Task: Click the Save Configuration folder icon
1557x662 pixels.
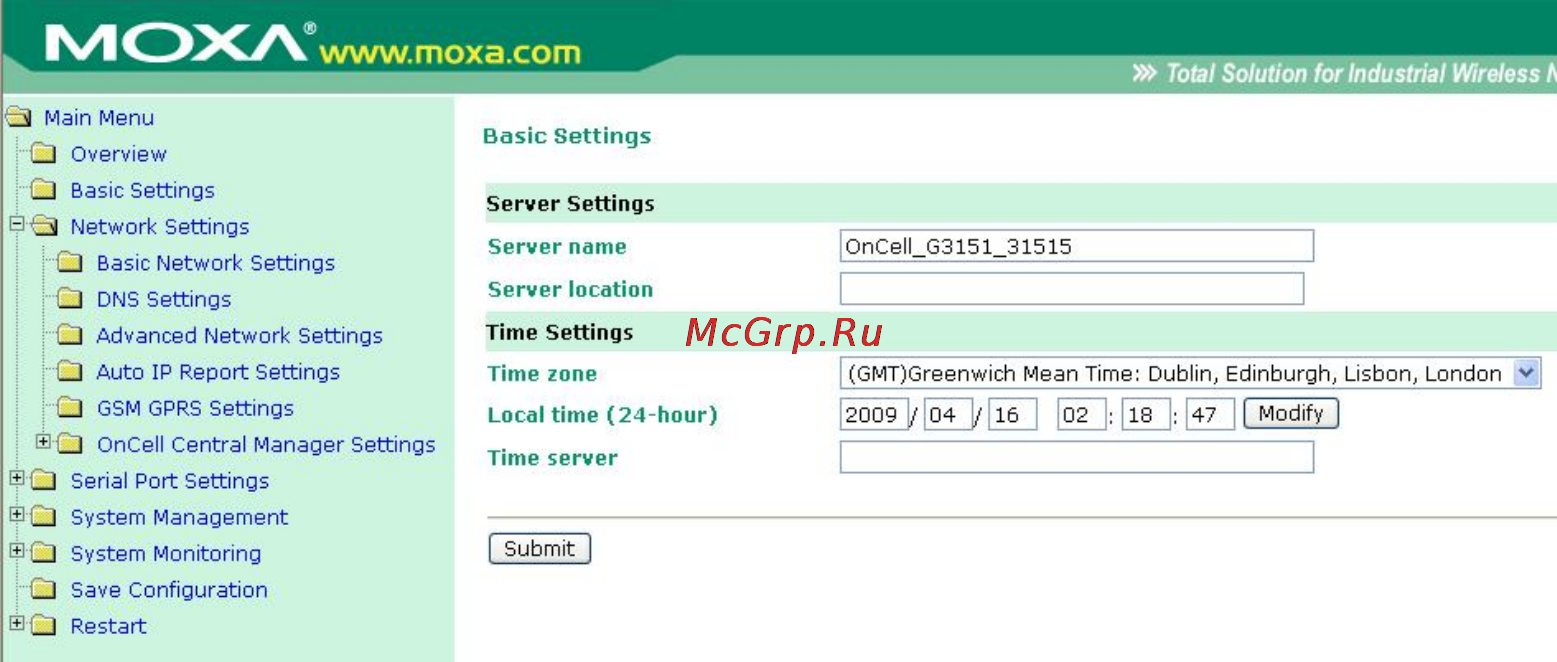Action: click(43, 590)
